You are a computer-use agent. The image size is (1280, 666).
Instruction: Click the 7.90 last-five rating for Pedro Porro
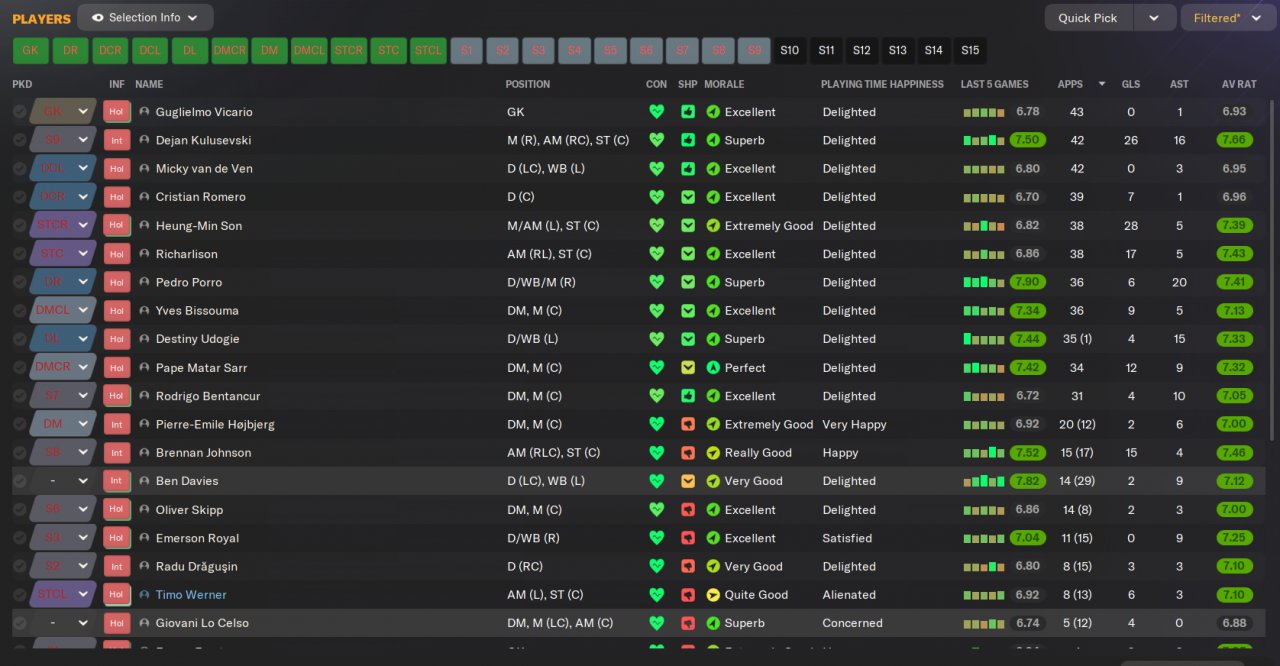(1027, 282)
